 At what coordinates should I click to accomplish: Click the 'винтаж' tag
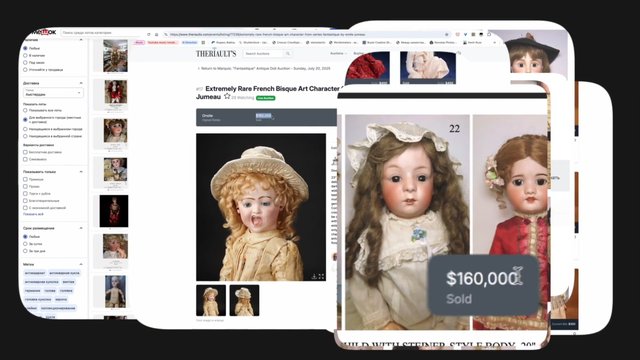click(69, 282)
